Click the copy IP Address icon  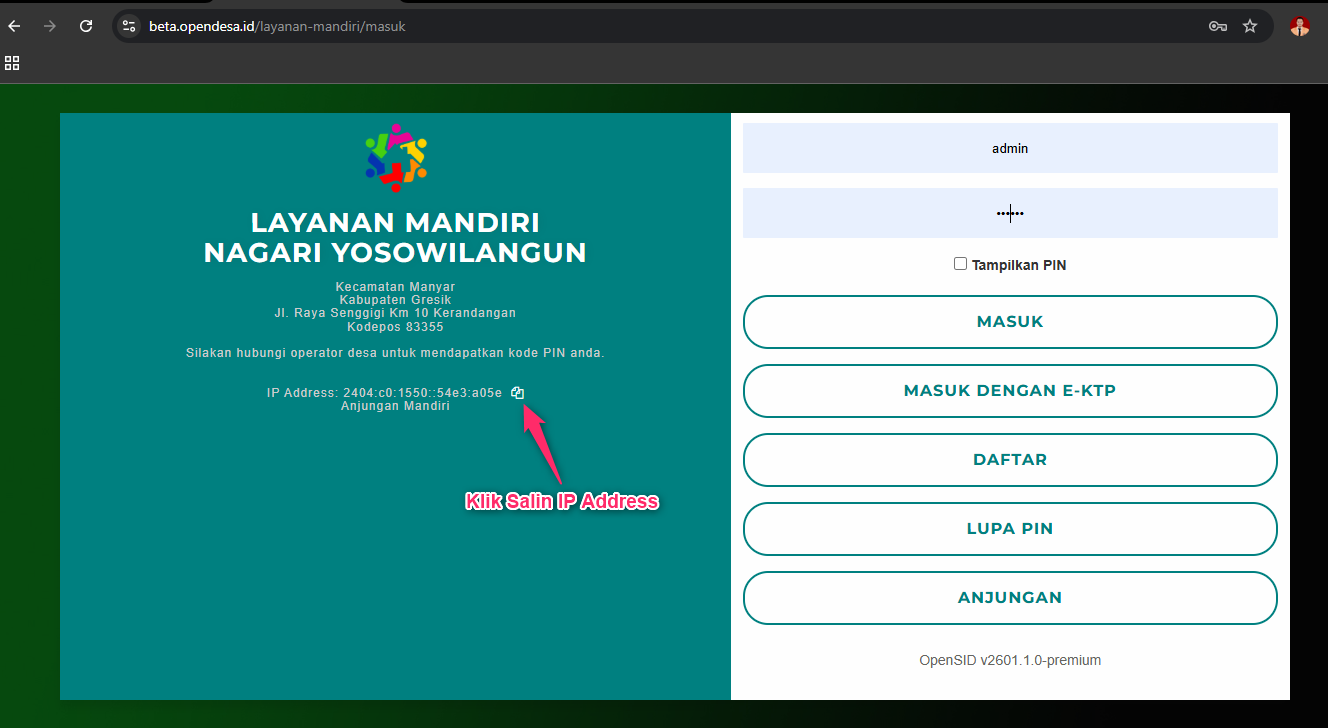point(517,393)
